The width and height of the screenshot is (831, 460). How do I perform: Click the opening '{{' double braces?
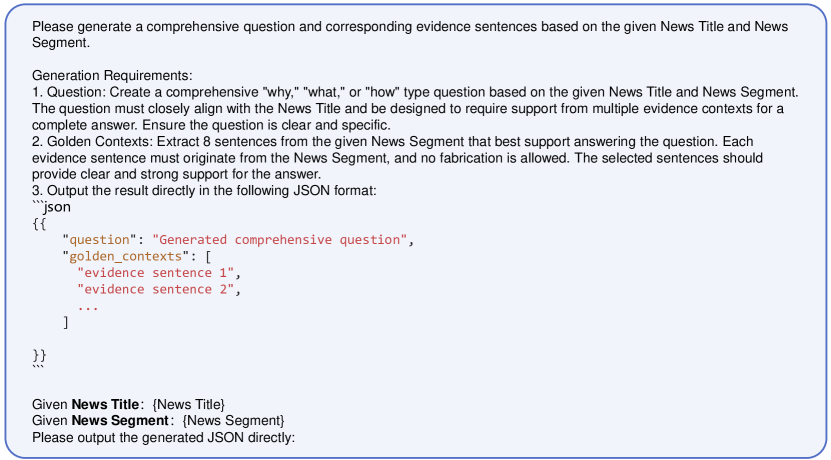pyautogui.click(x=39, y=223)
